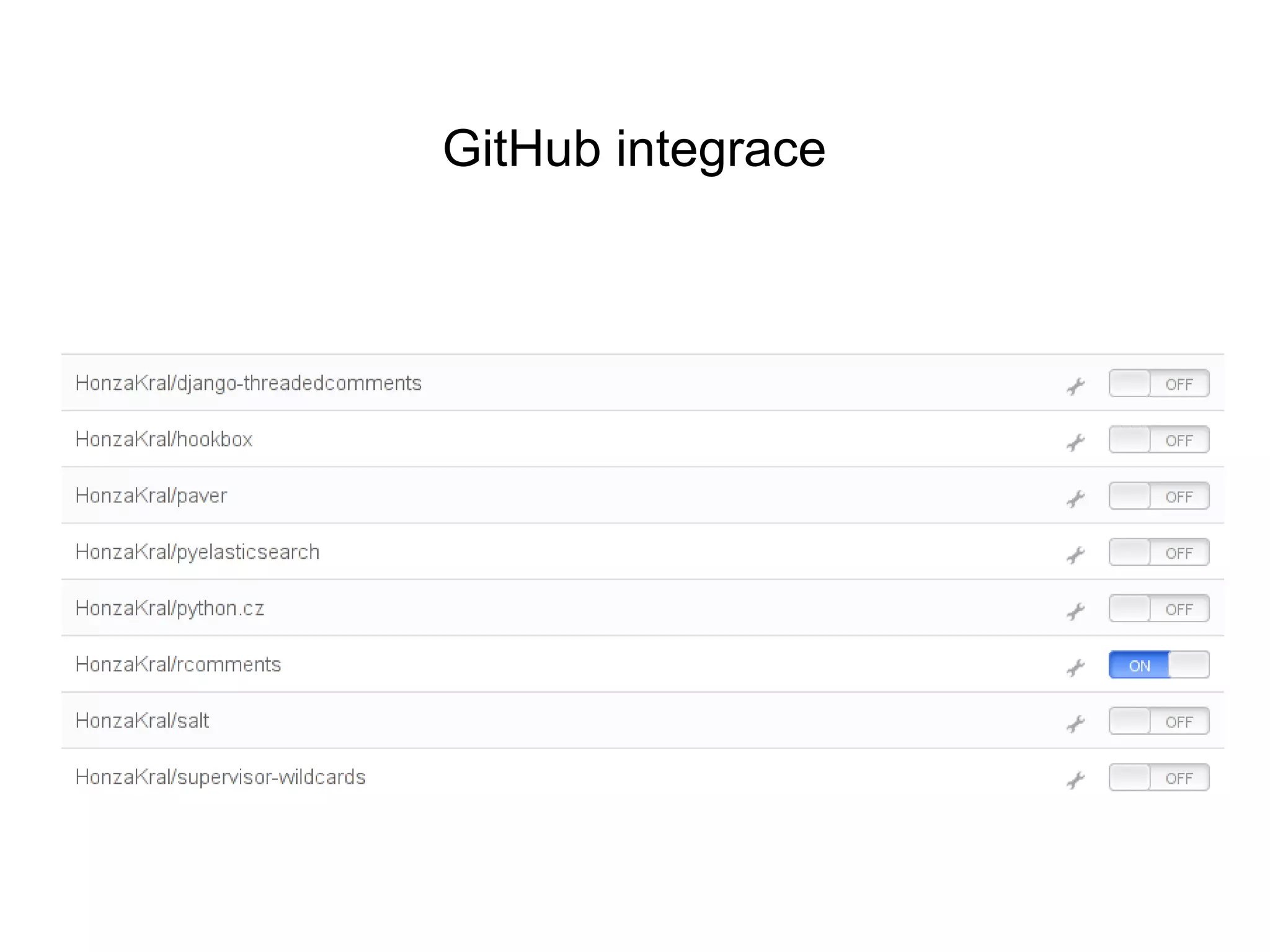Enable the supervisor-wildcards toggle switch

[x=1158, y=778]
